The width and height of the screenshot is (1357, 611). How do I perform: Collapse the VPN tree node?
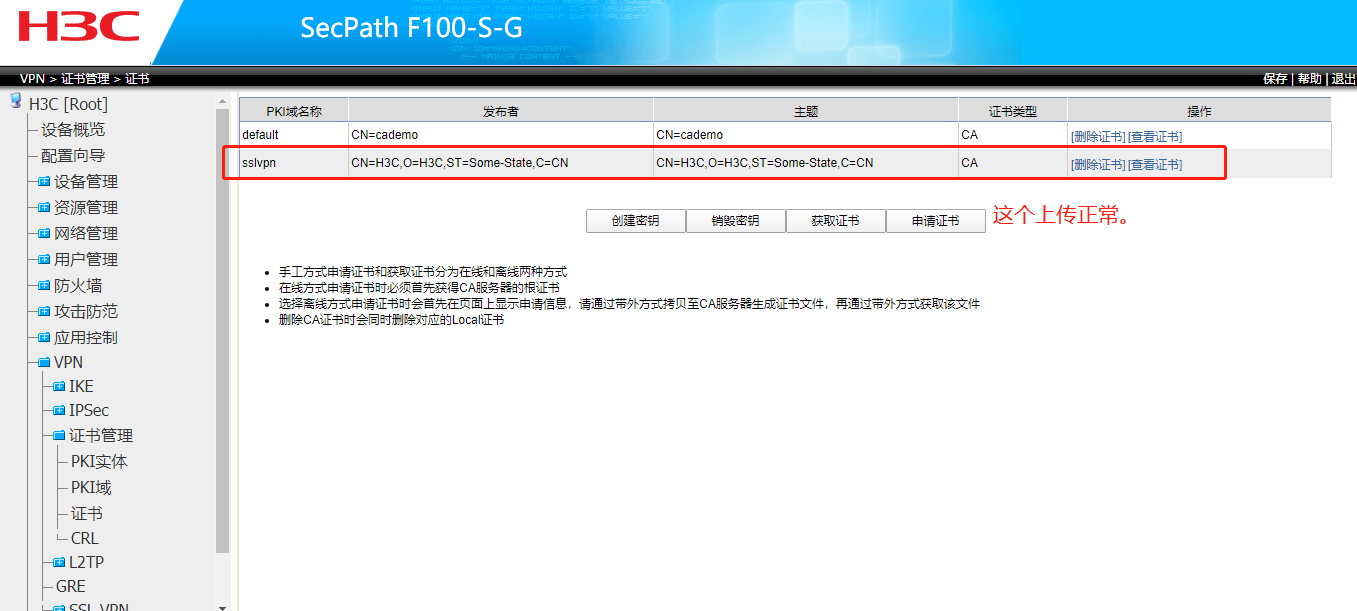point(44,363)
